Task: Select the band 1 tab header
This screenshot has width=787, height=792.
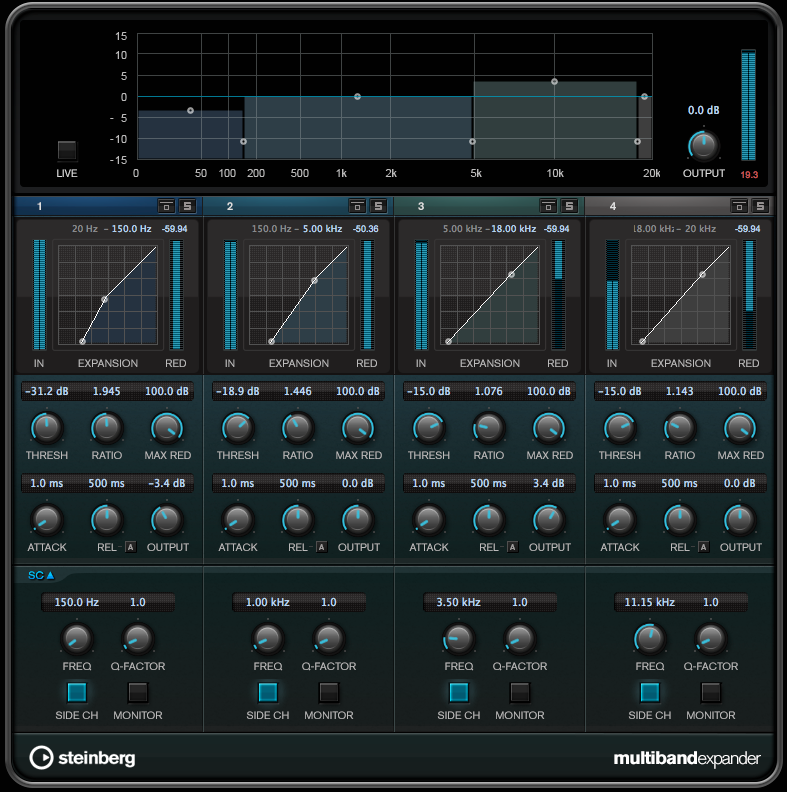Action: [x=108, y=206]
